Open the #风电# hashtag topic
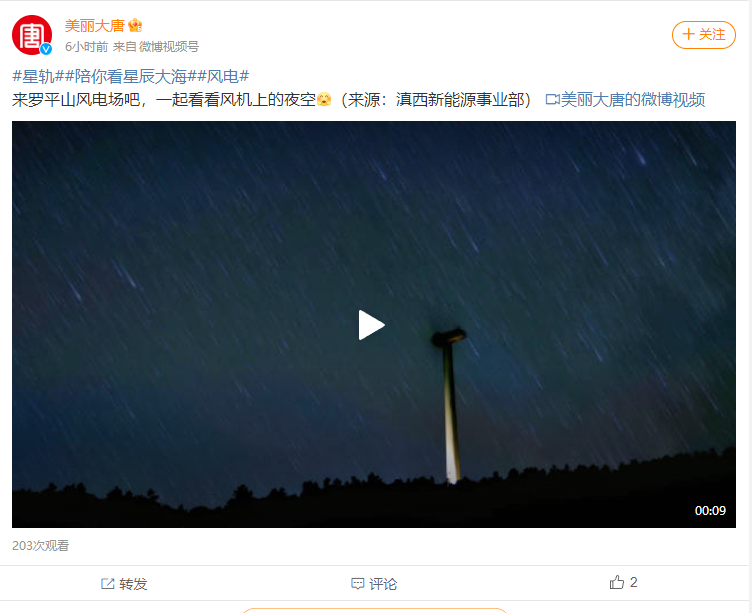The height and width of the screenshot is (613, 752). click(223, 76)
